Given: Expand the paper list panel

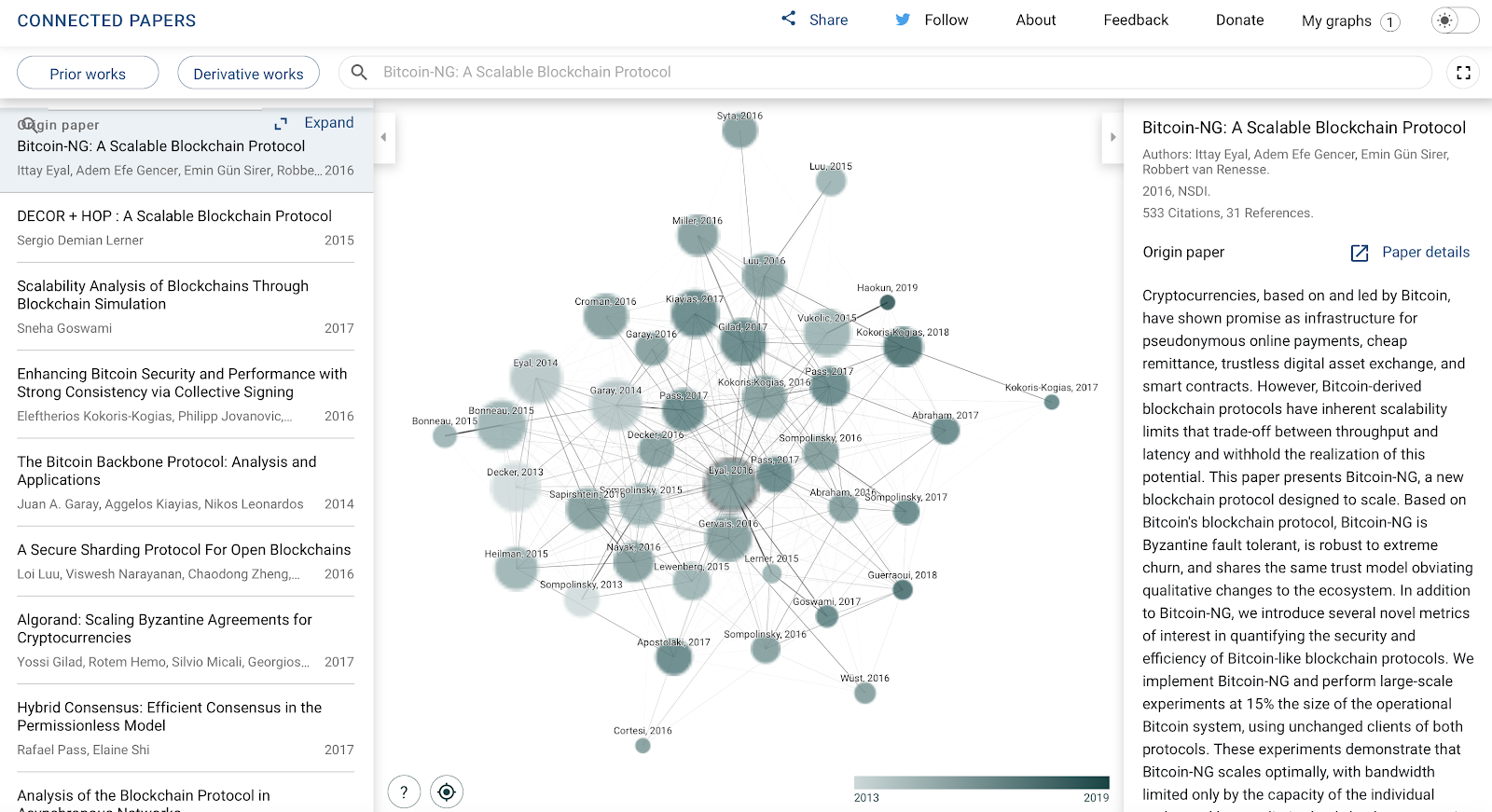Looking at the screenshot, I should point(328,122).
